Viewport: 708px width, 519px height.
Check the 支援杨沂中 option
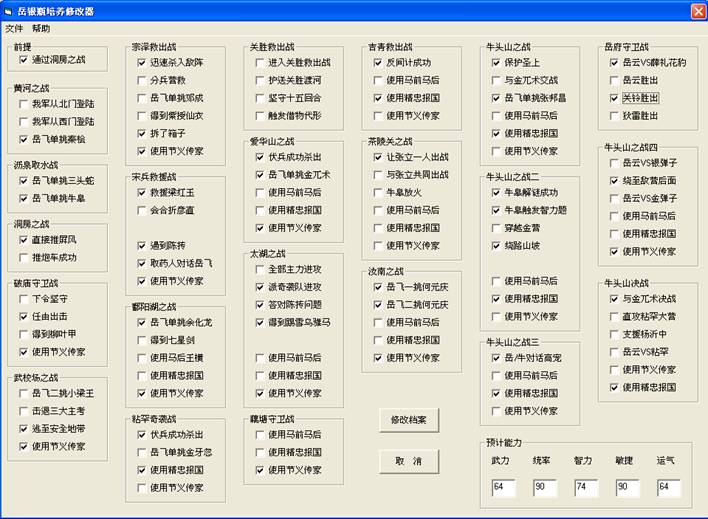[614, 334]
